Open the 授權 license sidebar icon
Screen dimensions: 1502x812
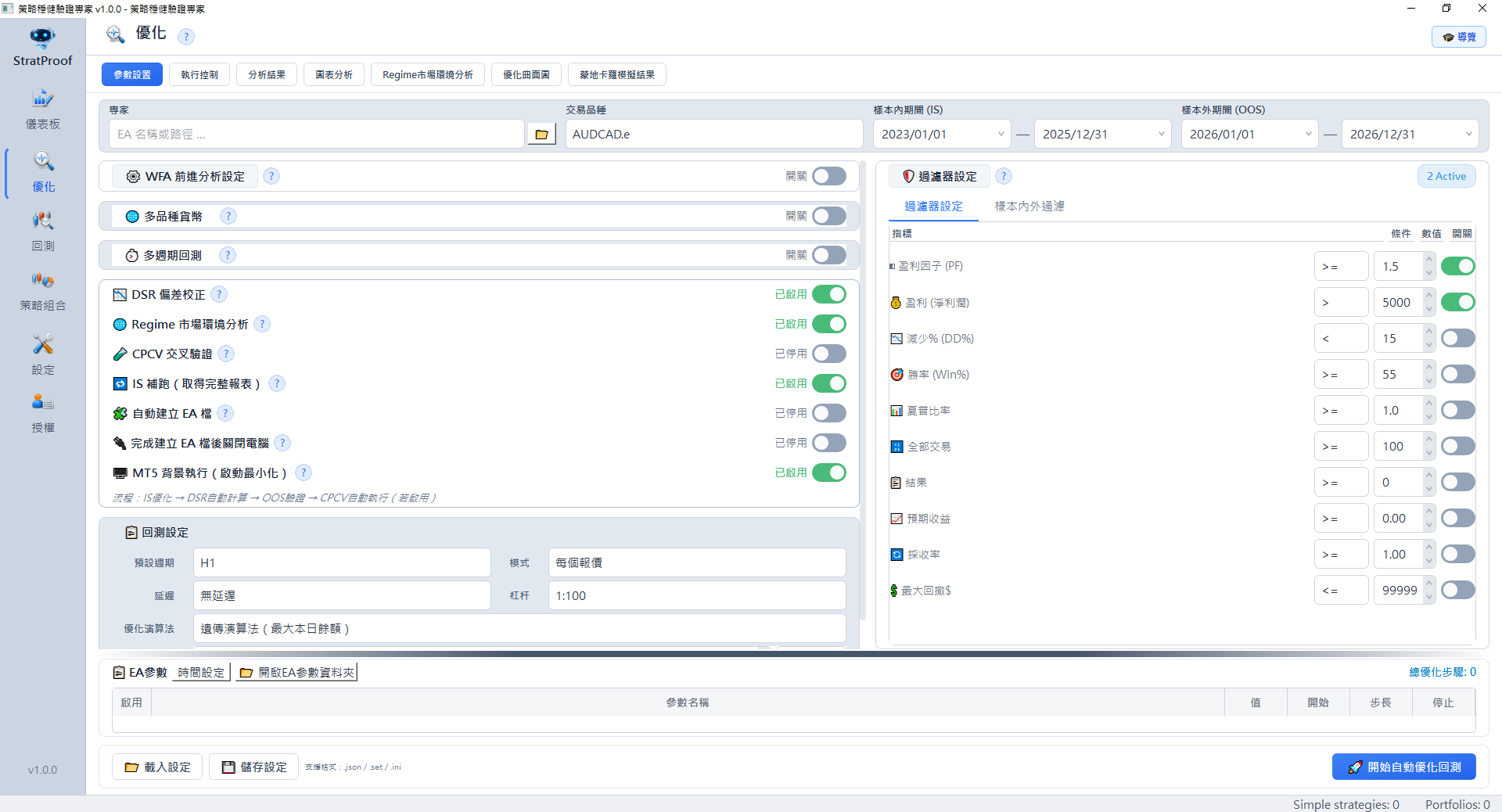pos(43,402)
